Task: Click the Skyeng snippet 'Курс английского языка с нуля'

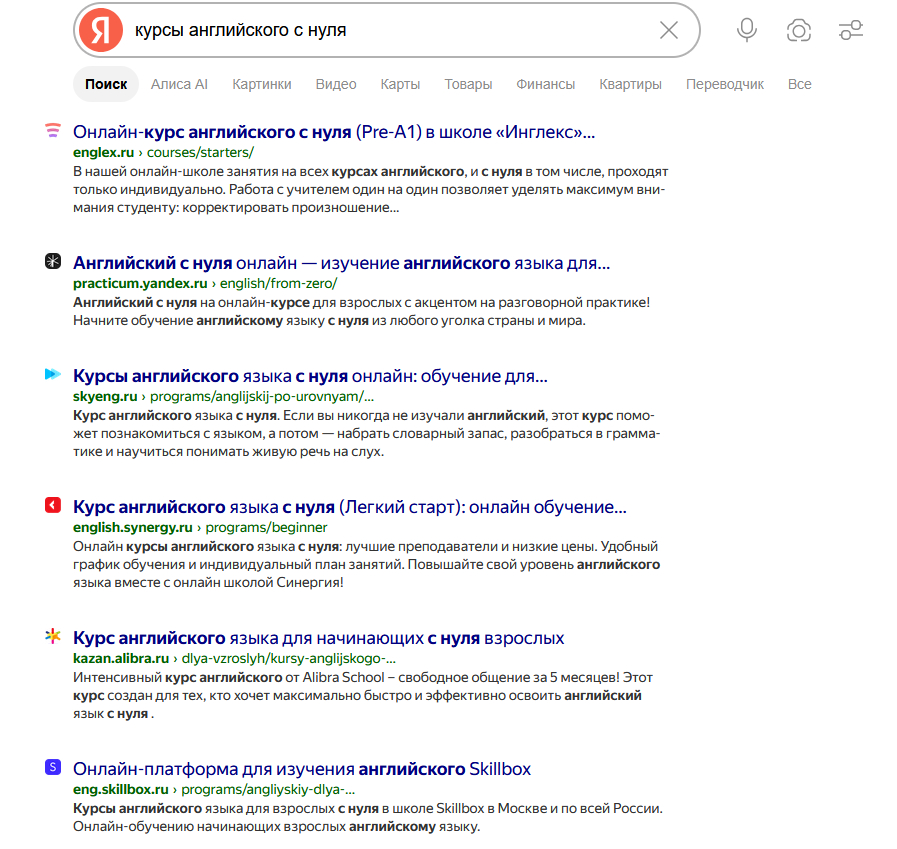Action: coord(367,433)
